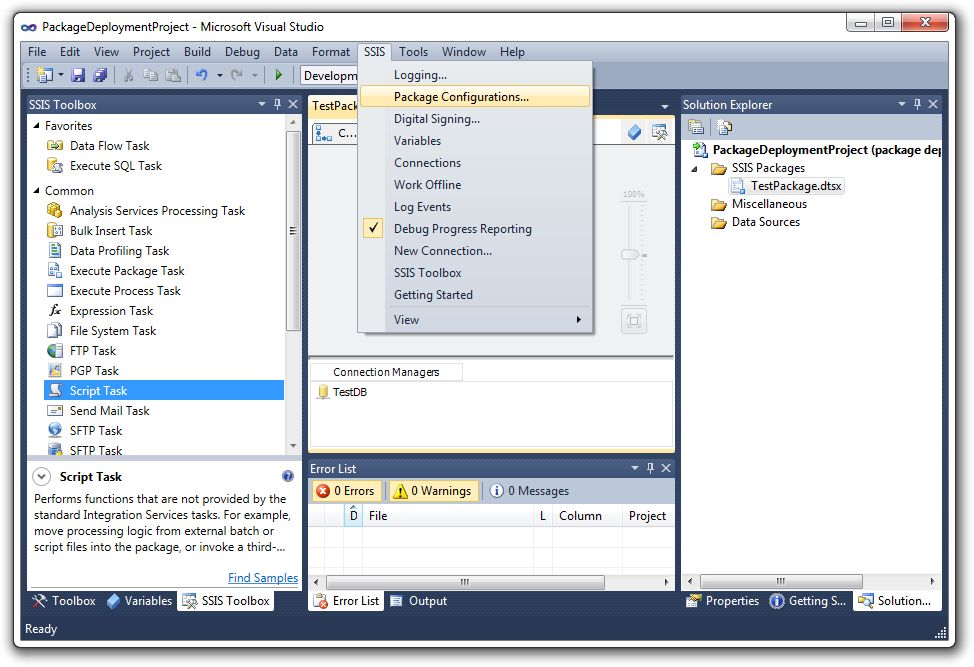974x667 pixels.
Task: Open the Getting Started bottom tab
Action: tap(808, 601)
